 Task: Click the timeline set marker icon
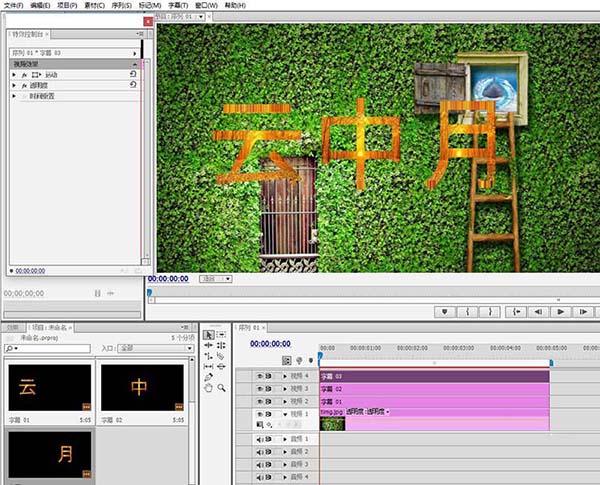[x=311, y=360]
